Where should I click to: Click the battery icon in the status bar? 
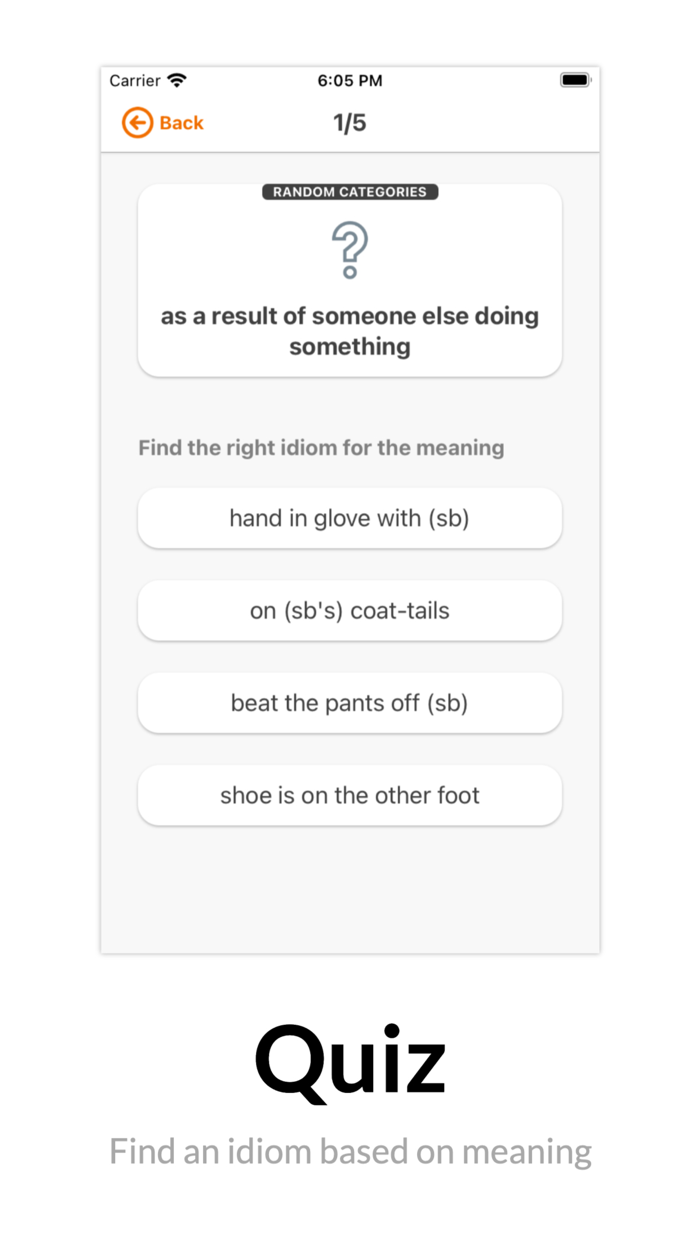pyautogui.click(x=575, y=80)
